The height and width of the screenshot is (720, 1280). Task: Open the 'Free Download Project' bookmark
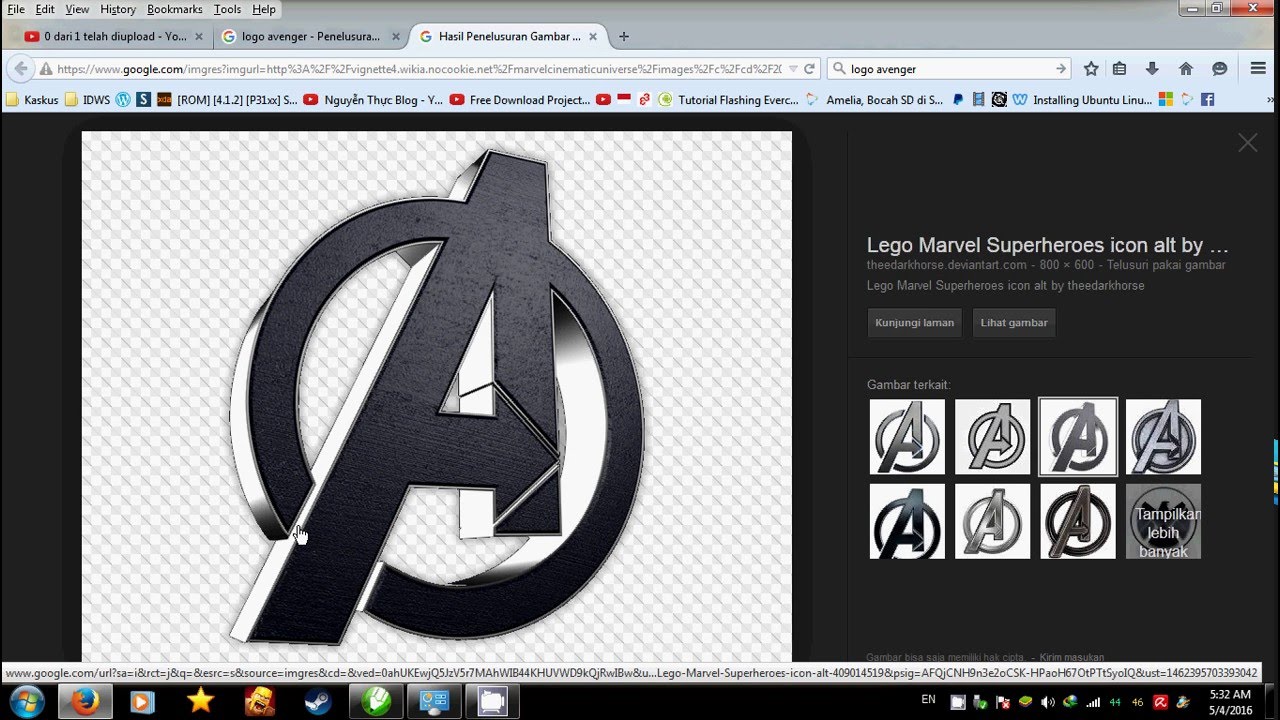click(x=521, y=100)
